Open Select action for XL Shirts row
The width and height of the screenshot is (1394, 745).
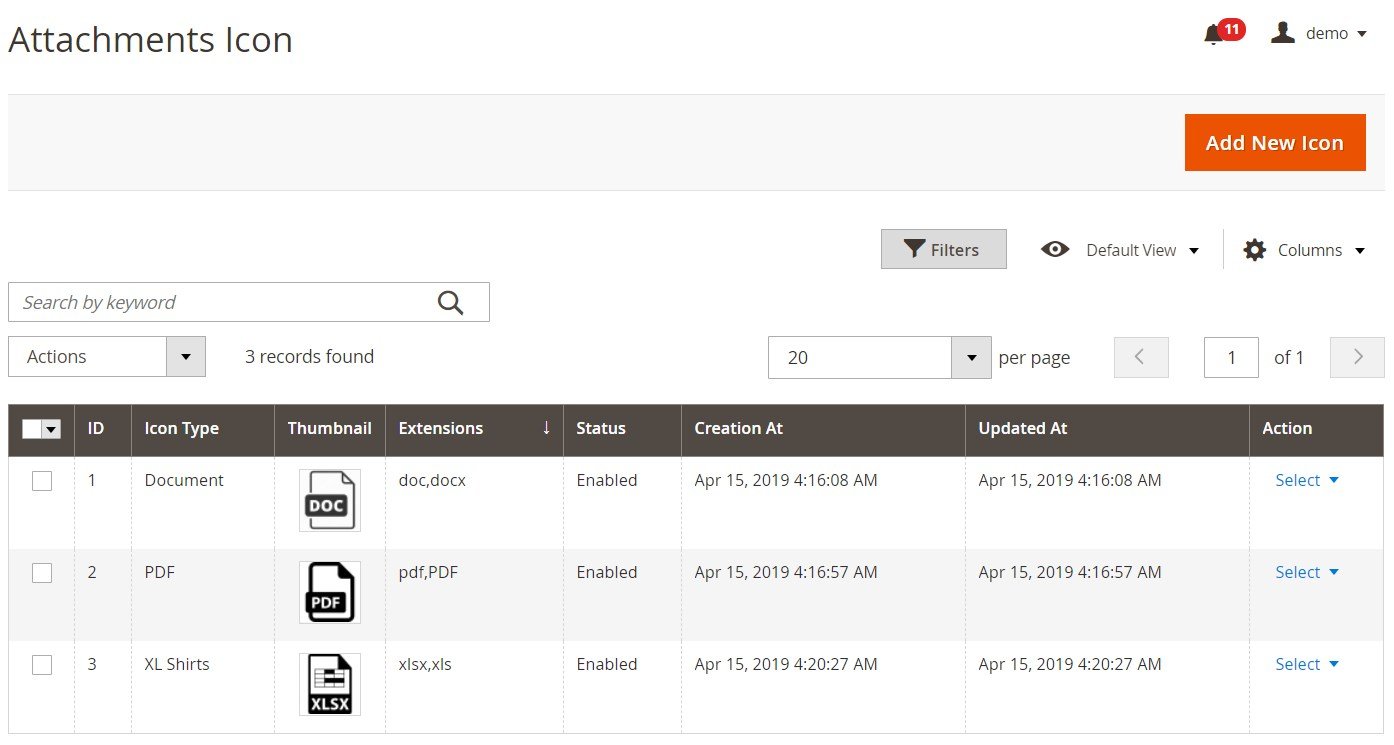click(x=1307, y=664)
